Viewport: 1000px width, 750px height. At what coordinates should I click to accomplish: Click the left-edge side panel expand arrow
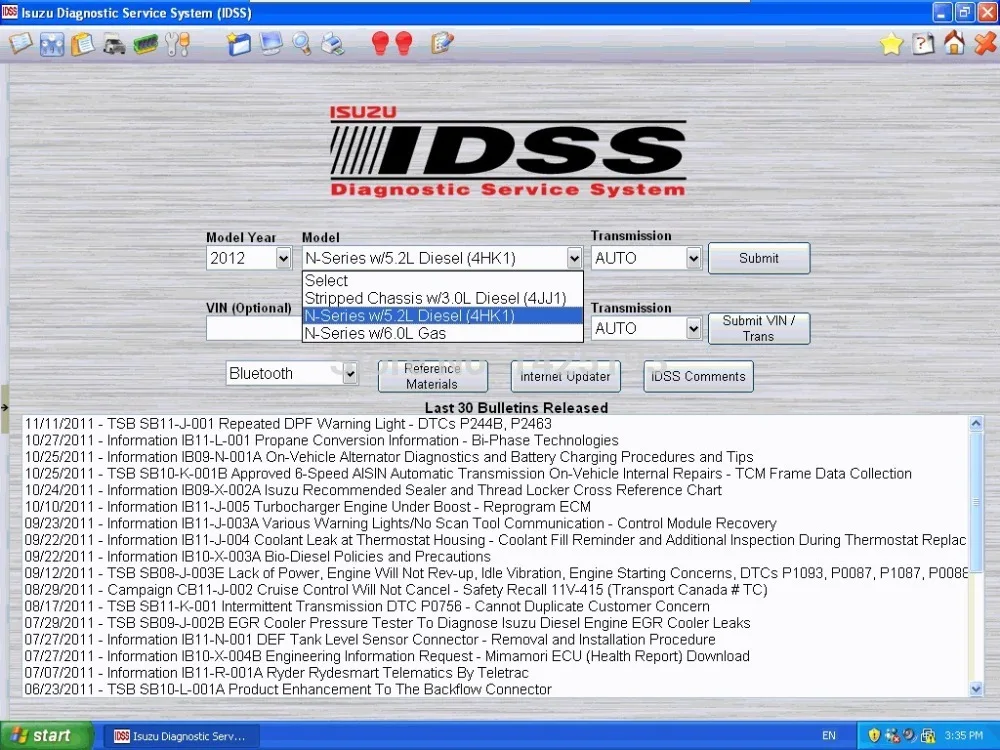pos(4,408)
